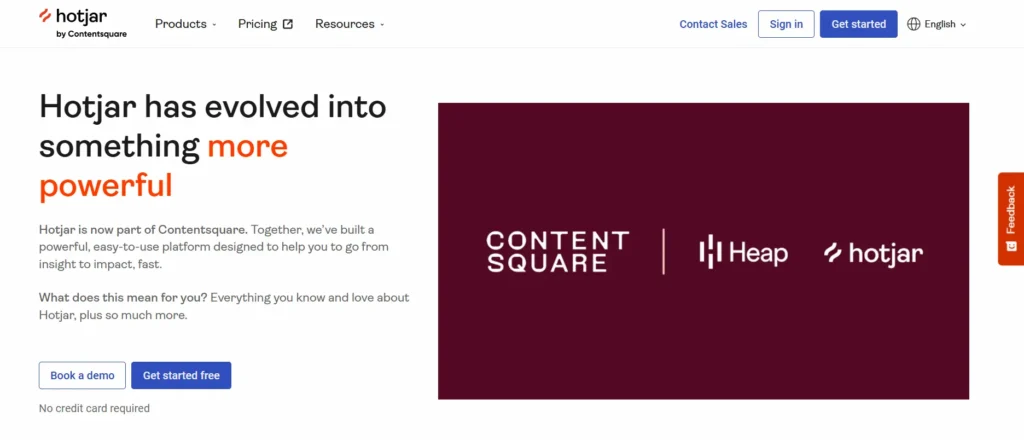Click the "more powerful" orange heading text

point(163,166)
